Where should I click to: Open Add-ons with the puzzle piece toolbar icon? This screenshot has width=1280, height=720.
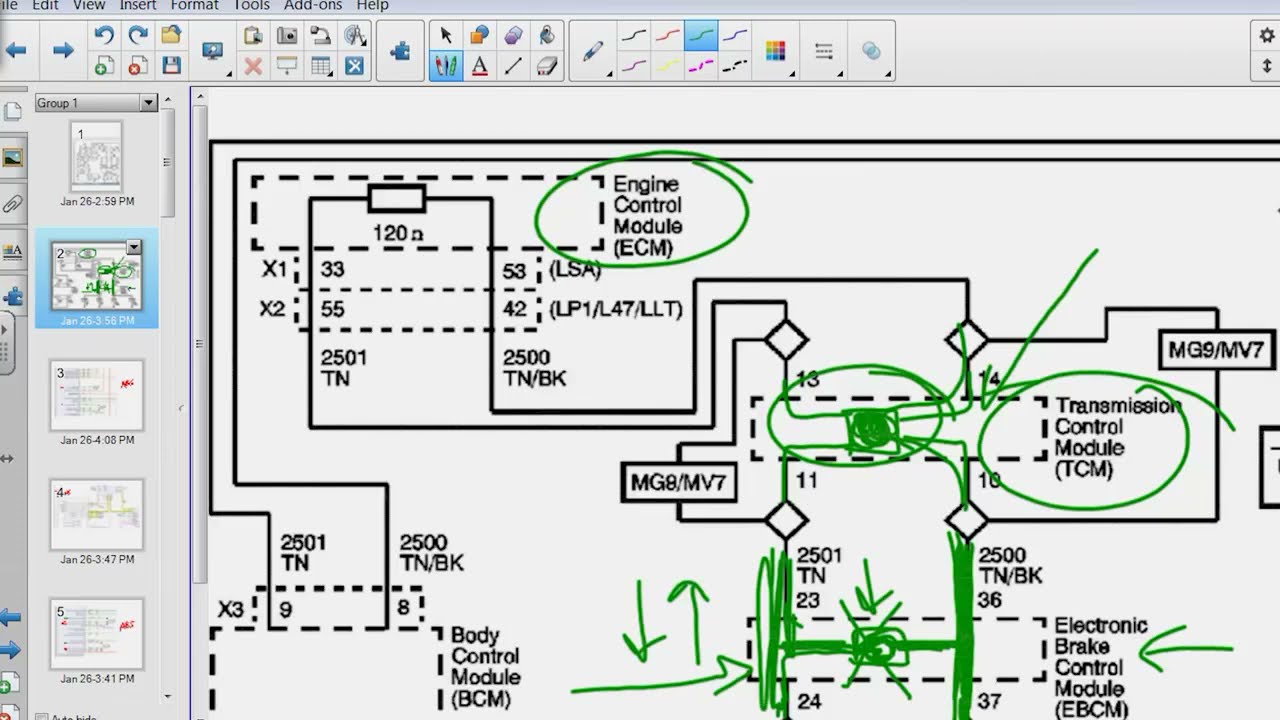[x=400, y=50]
